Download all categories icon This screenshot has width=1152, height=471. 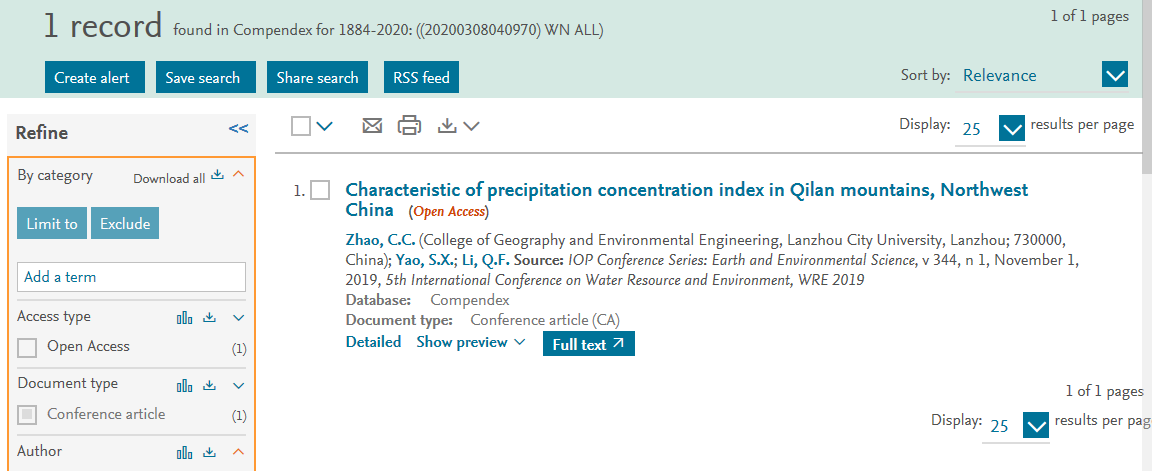(x=217, y=176)
